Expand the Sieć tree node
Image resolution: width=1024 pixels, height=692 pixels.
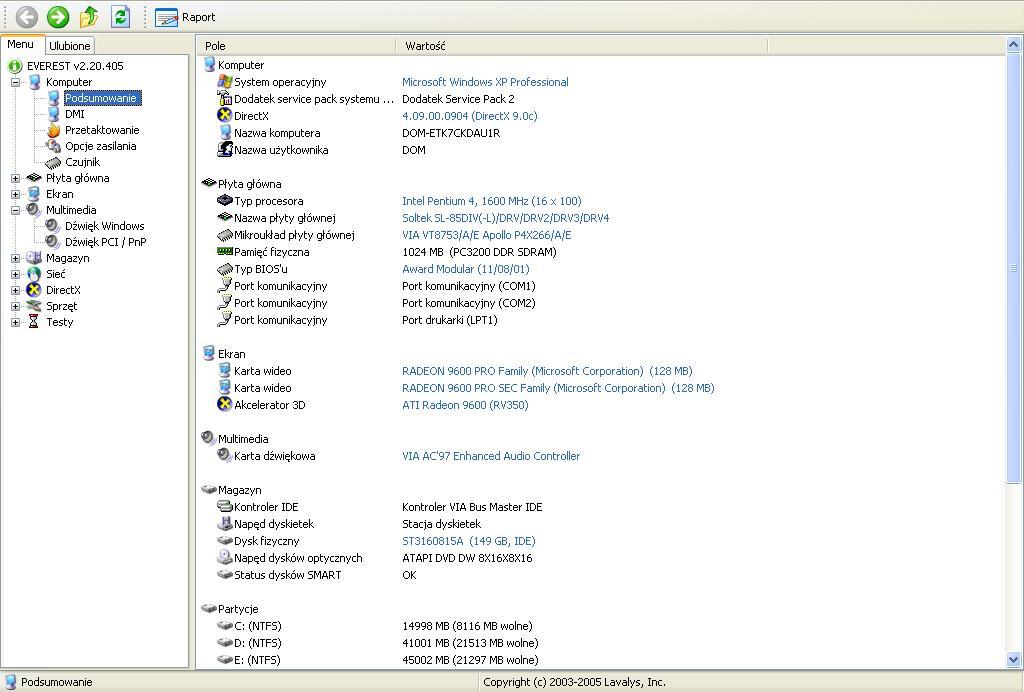tap(16, 274)
